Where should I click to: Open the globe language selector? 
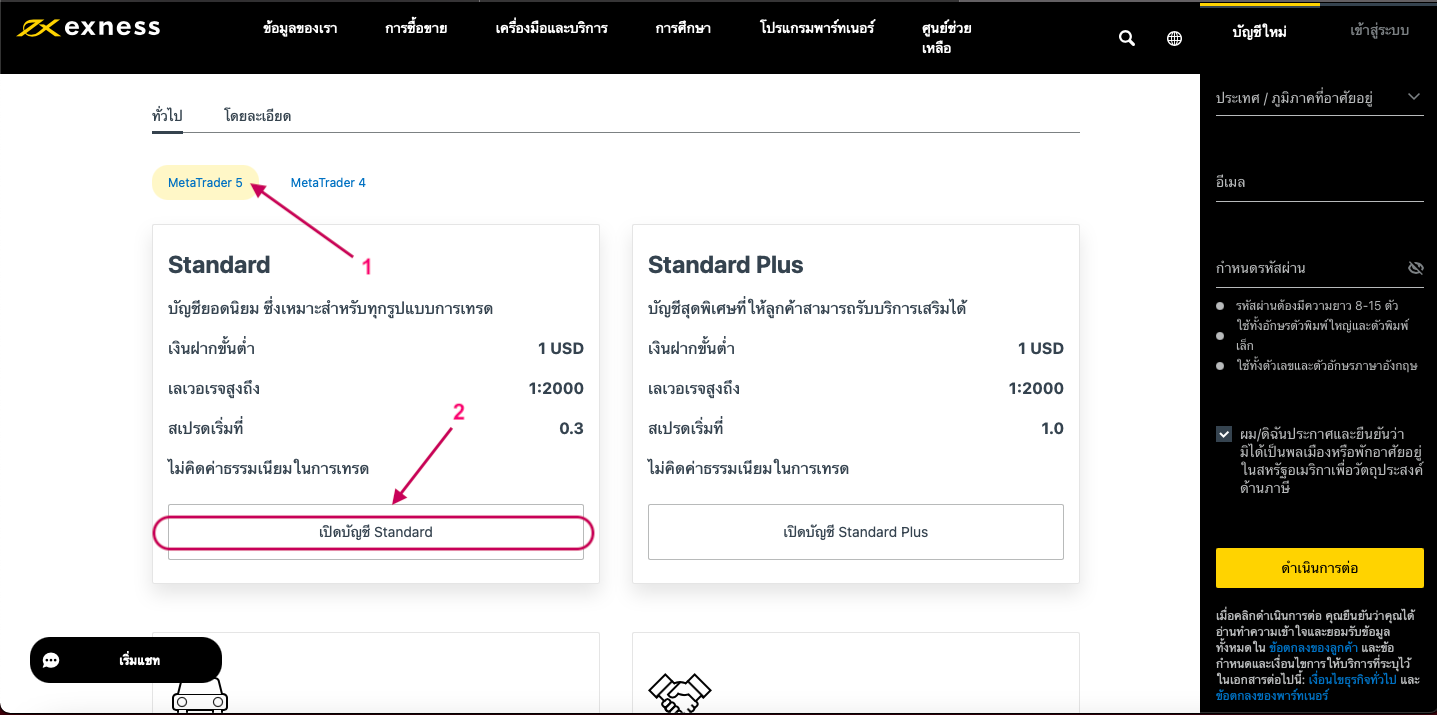tap(1175, 38)
